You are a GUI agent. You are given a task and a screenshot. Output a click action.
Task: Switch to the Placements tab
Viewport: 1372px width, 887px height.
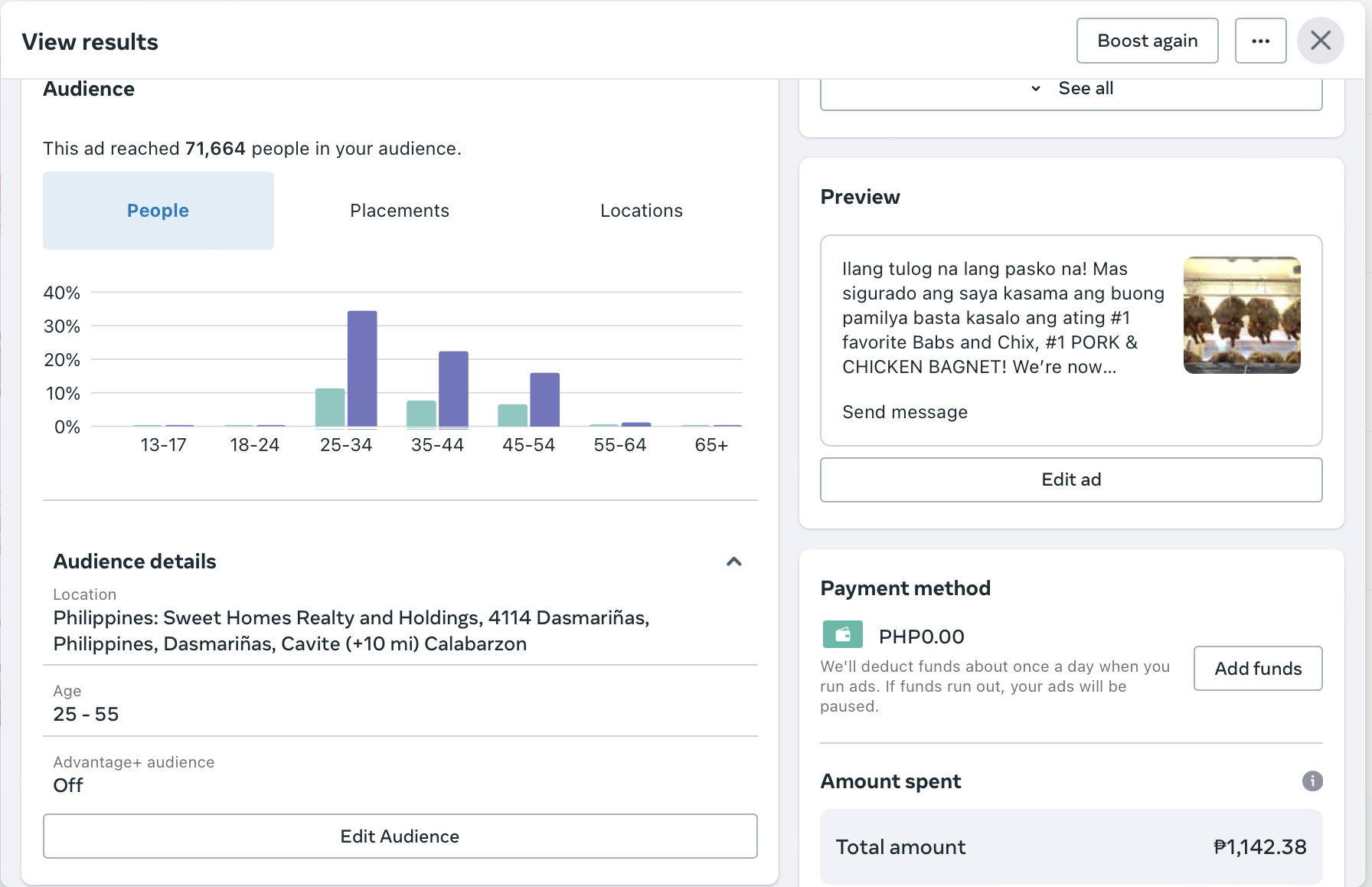[x=399, y=211]
